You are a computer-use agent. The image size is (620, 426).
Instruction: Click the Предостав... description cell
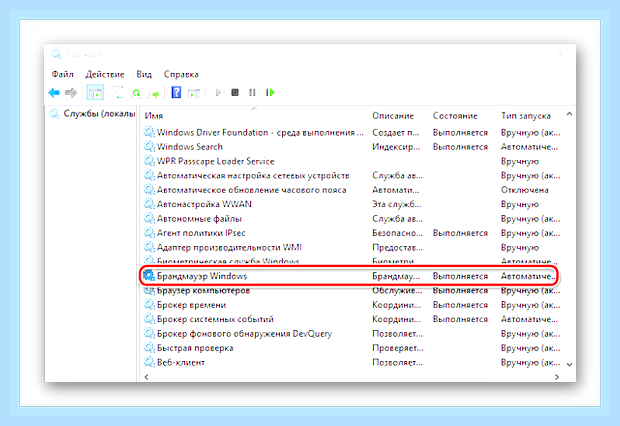pyautogui.click(x=397, y=247)
